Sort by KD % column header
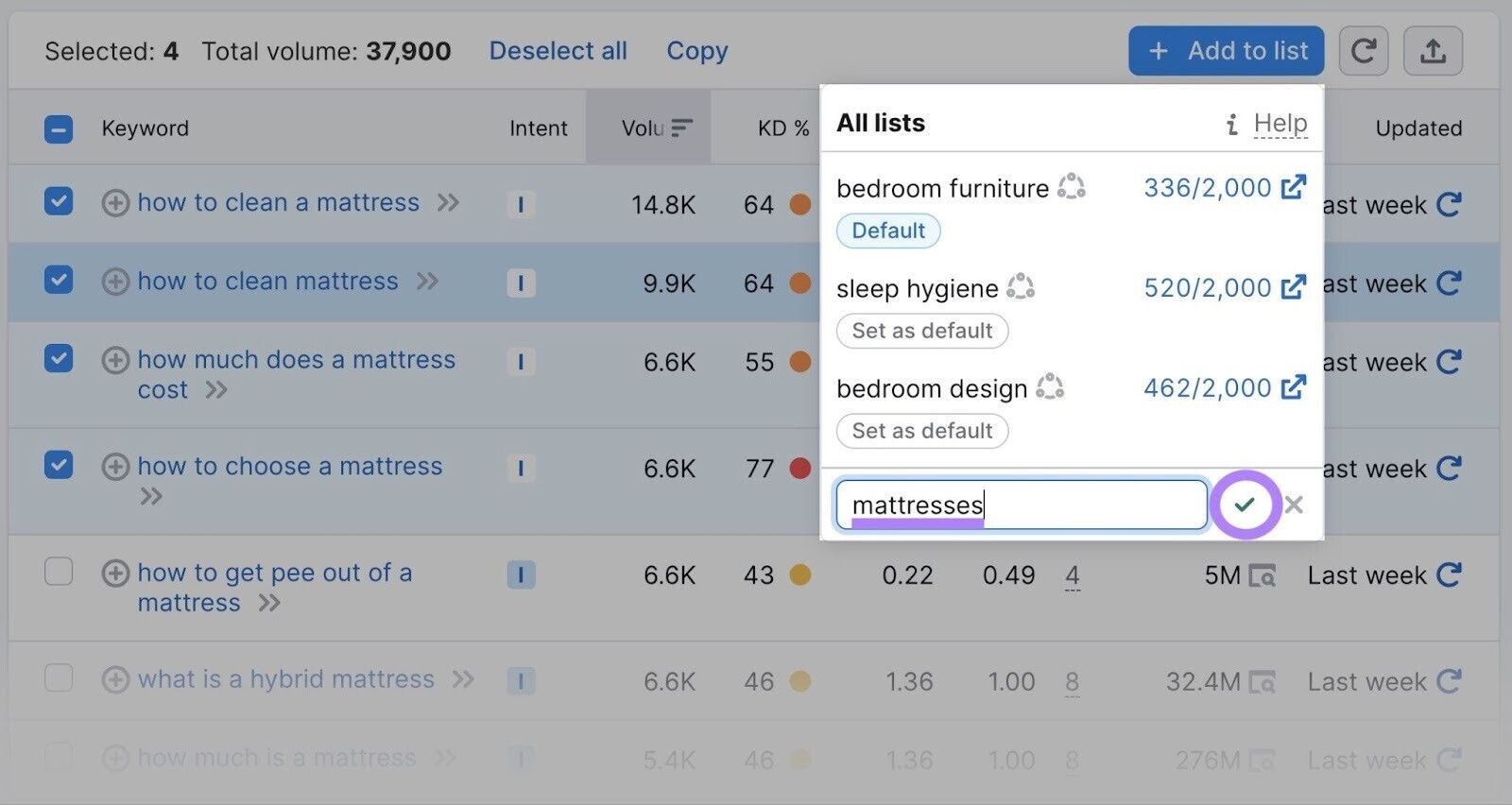1512x805 pixels. click(x=783, y=128)
